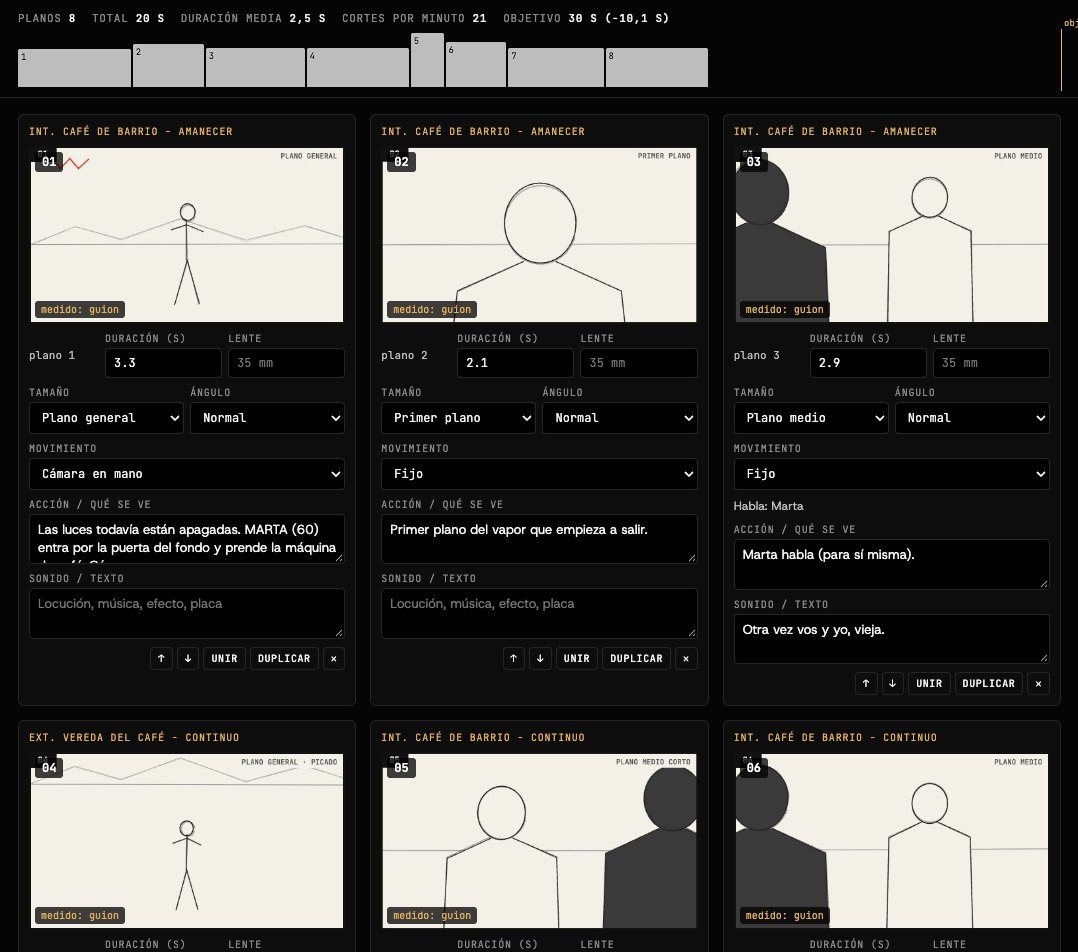Click UNIR button on plano 2

pos(577,658)
